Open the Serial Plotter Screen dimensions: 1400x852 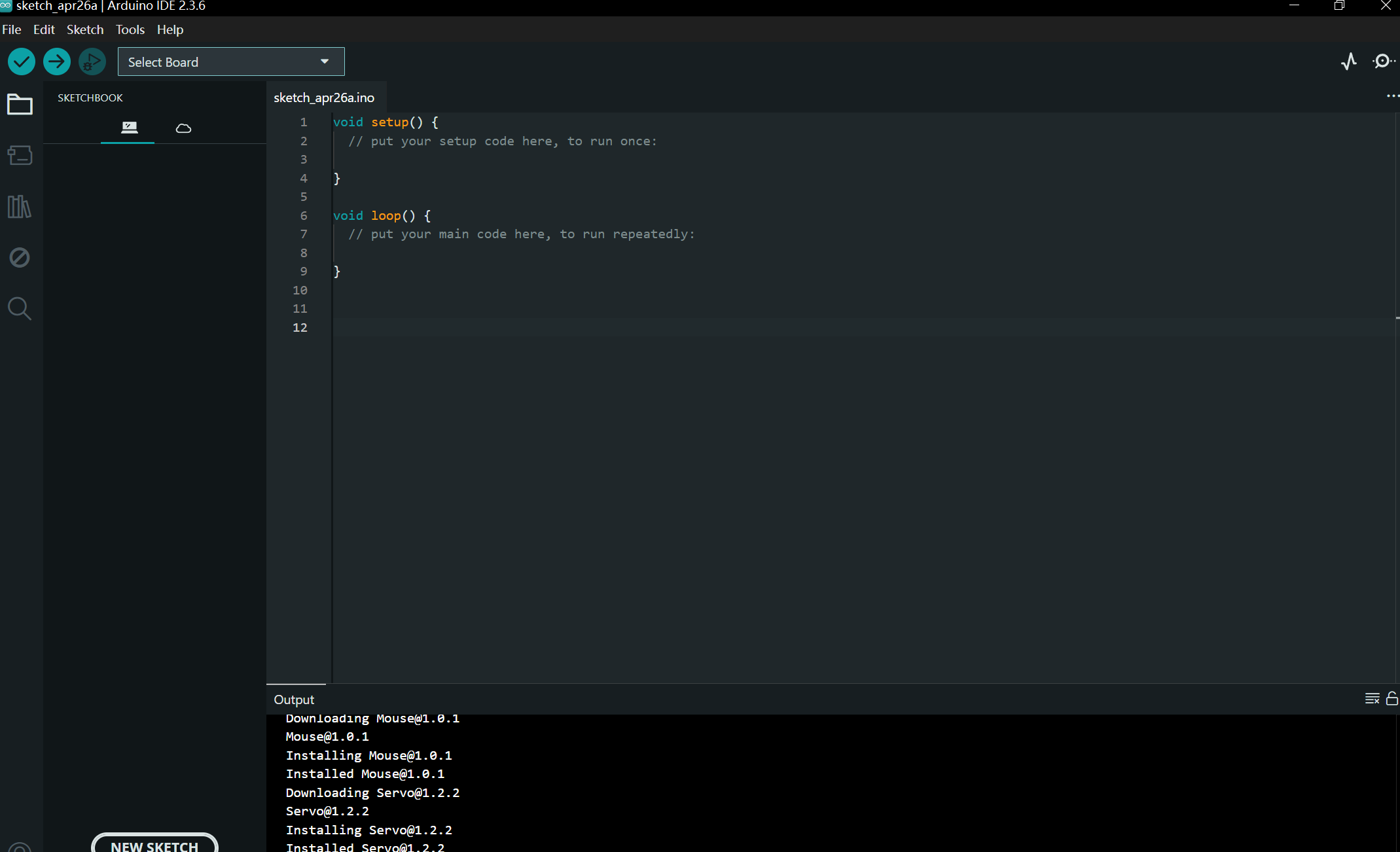pyautogui.click(x=1349, y=62)
